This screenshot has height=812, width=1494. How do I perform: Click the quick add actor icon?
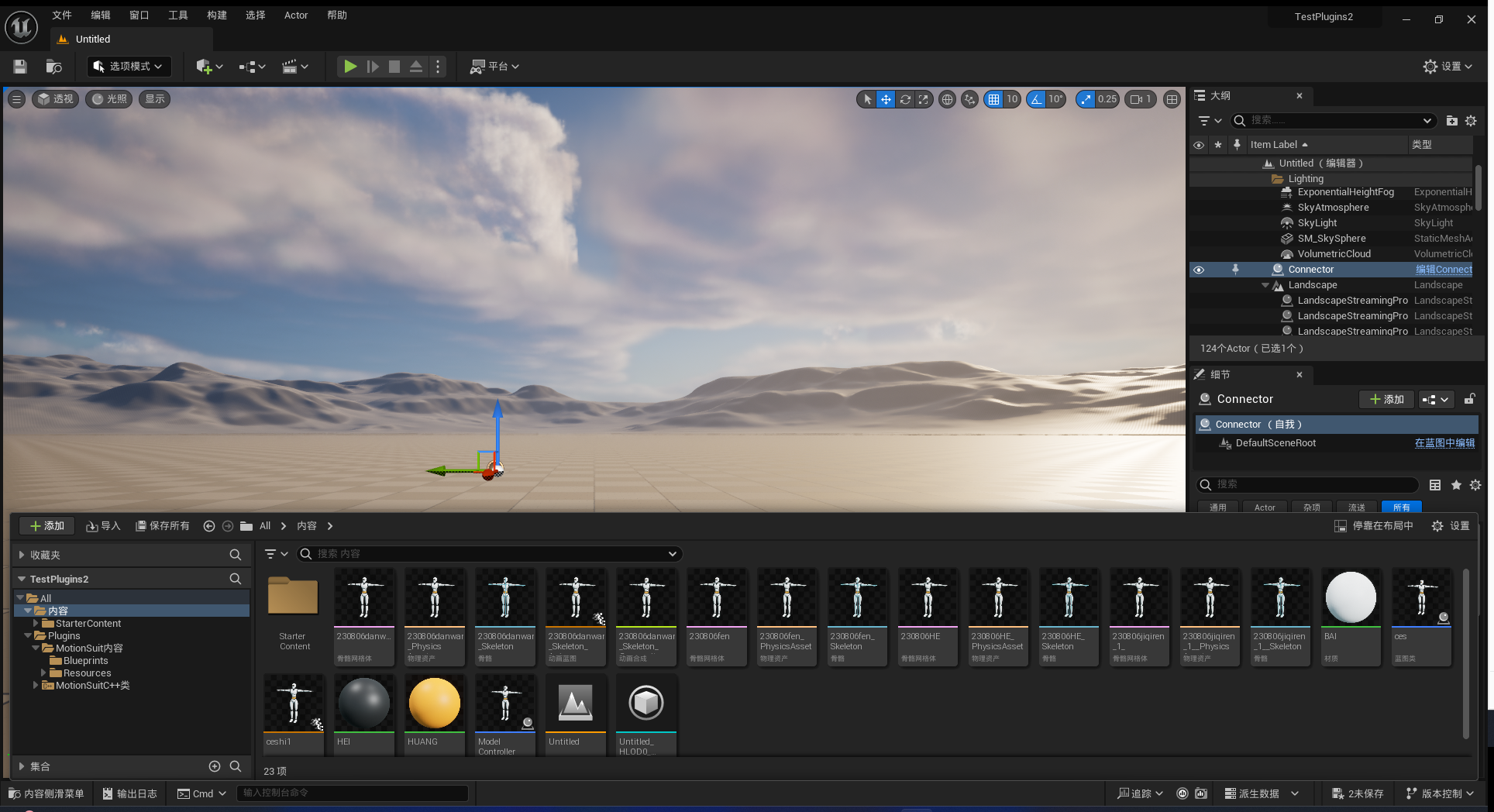click(x=205, y=67)
